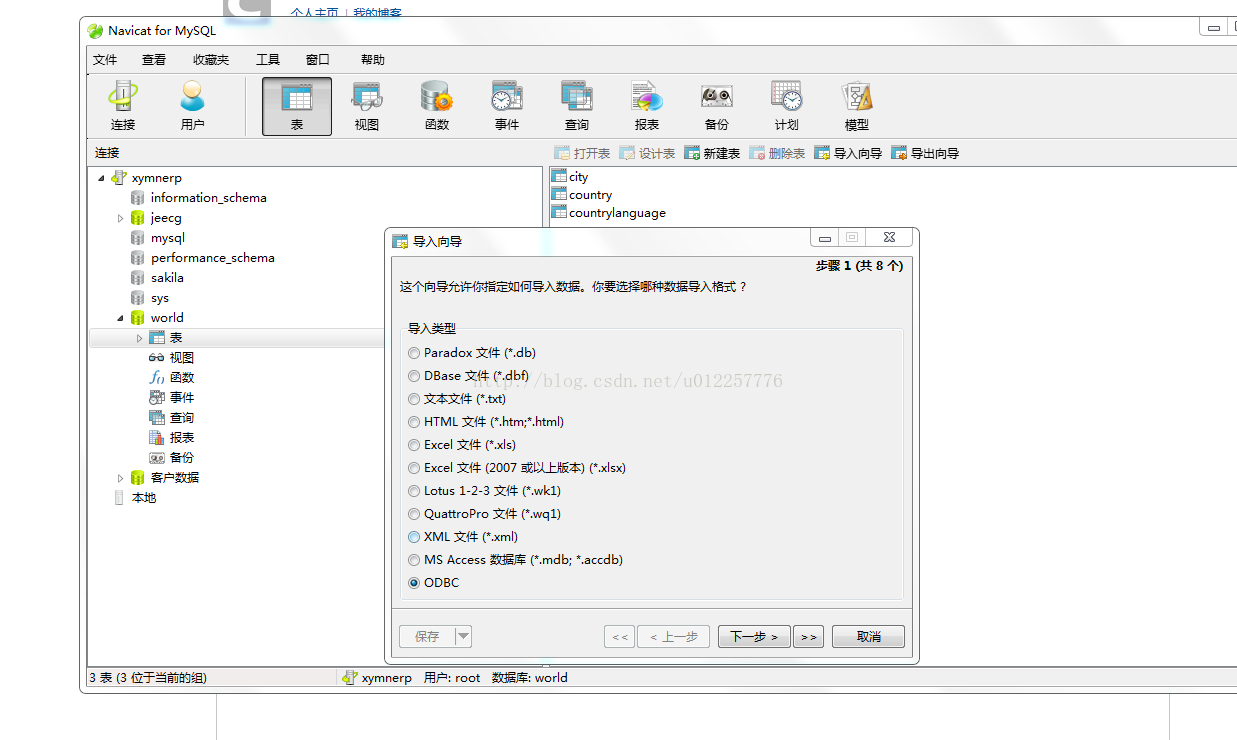
Task: Click 下一步 button in import wizard
Action: [754, 636]
